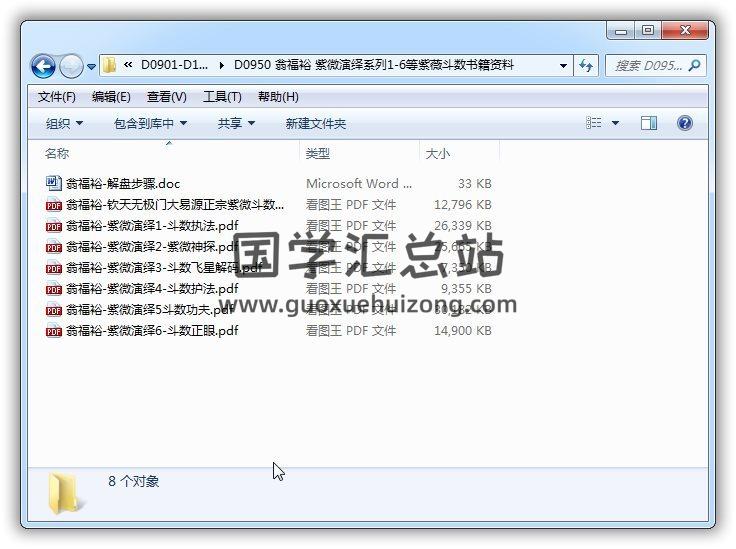This screenshot has height=549, width=736.
Task: Select the PDF icon of 紫微演绎5斗数功夫
Action: coord(54,311)
